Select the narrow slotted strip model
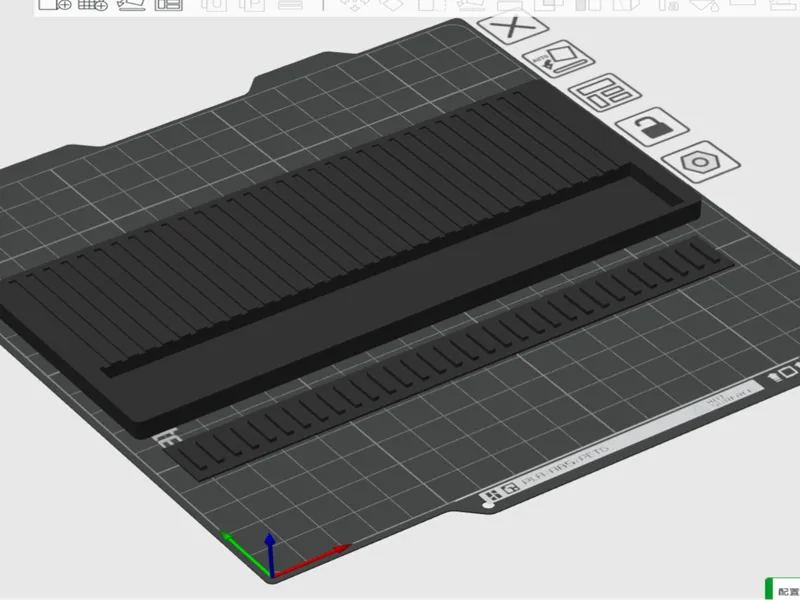 [x=449, y=360]
